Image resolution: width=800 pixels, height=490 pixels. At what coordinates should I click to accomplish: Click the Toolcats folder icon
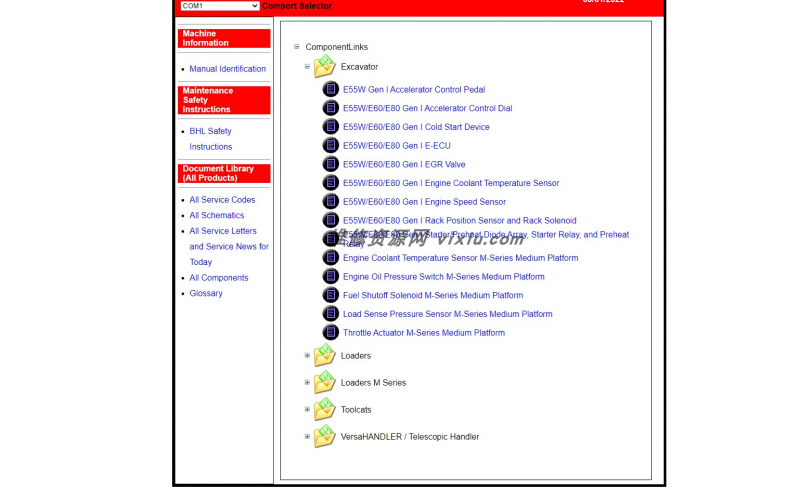pyautogui.click(x=325, y=409)
